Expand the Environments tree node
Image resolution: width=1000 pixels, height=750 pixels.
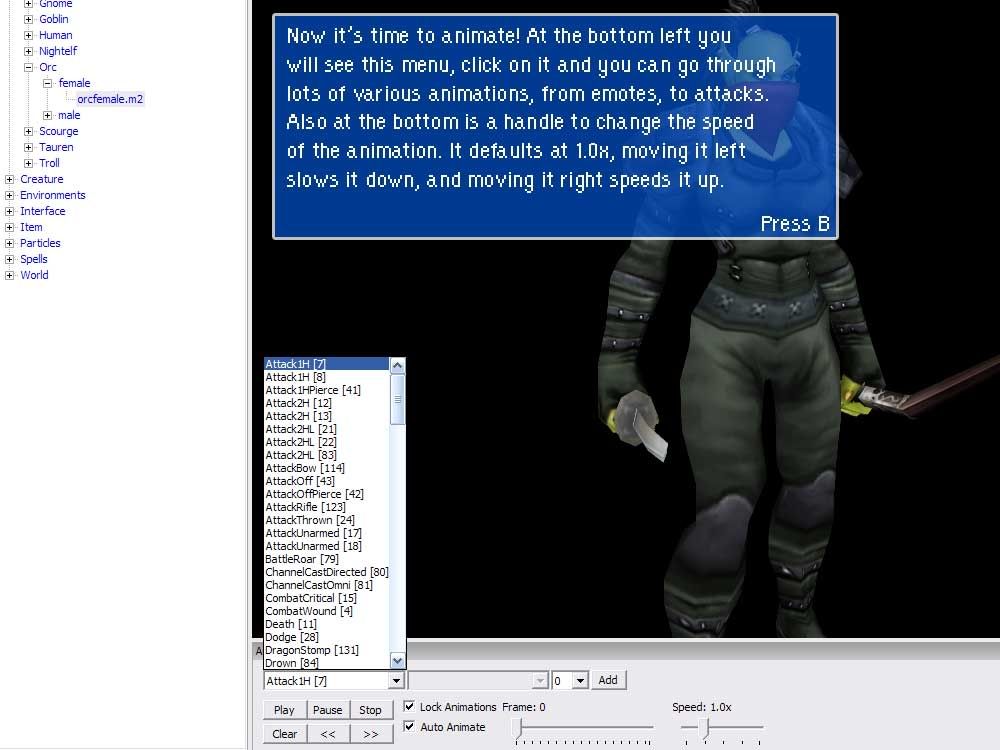(x=9, y=195)
